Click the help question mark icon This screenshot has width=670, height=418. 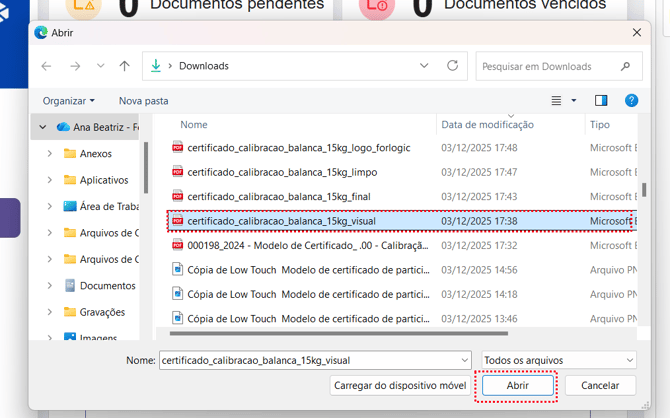[631, 101]
